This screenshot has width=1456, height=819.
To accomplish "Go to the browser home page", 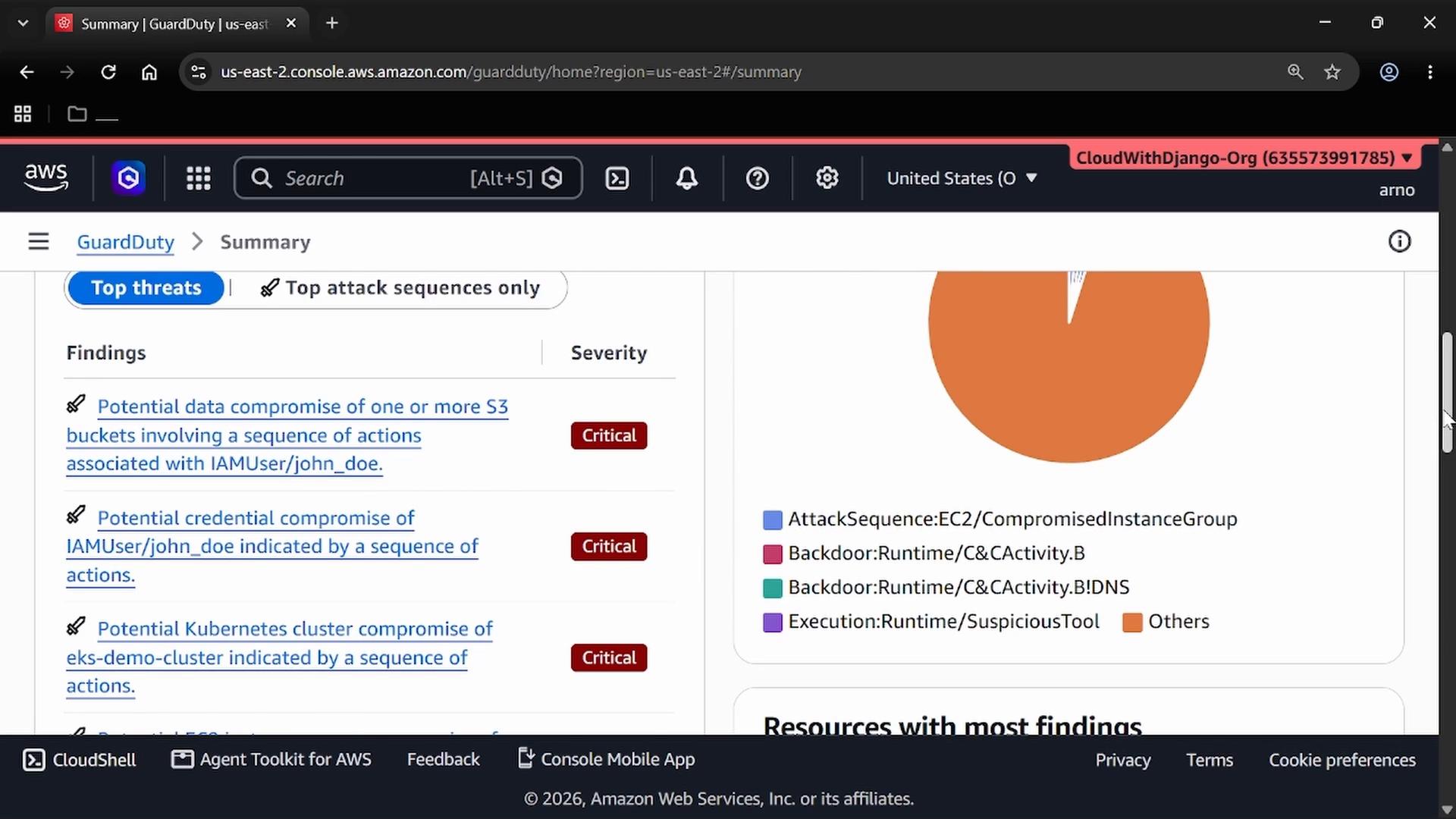I will pos(149,72).
